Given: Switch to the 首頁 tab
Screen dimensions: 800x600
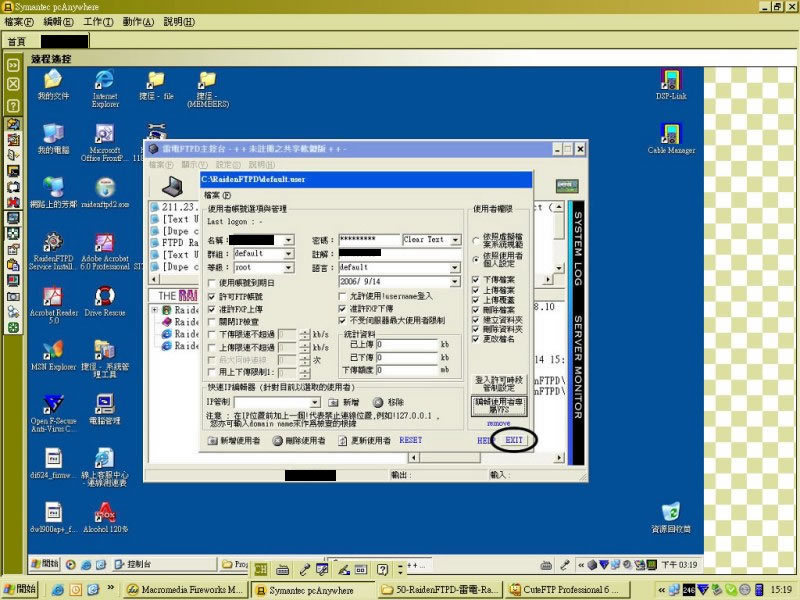Looking at the screenshot, I should [16, 41].
